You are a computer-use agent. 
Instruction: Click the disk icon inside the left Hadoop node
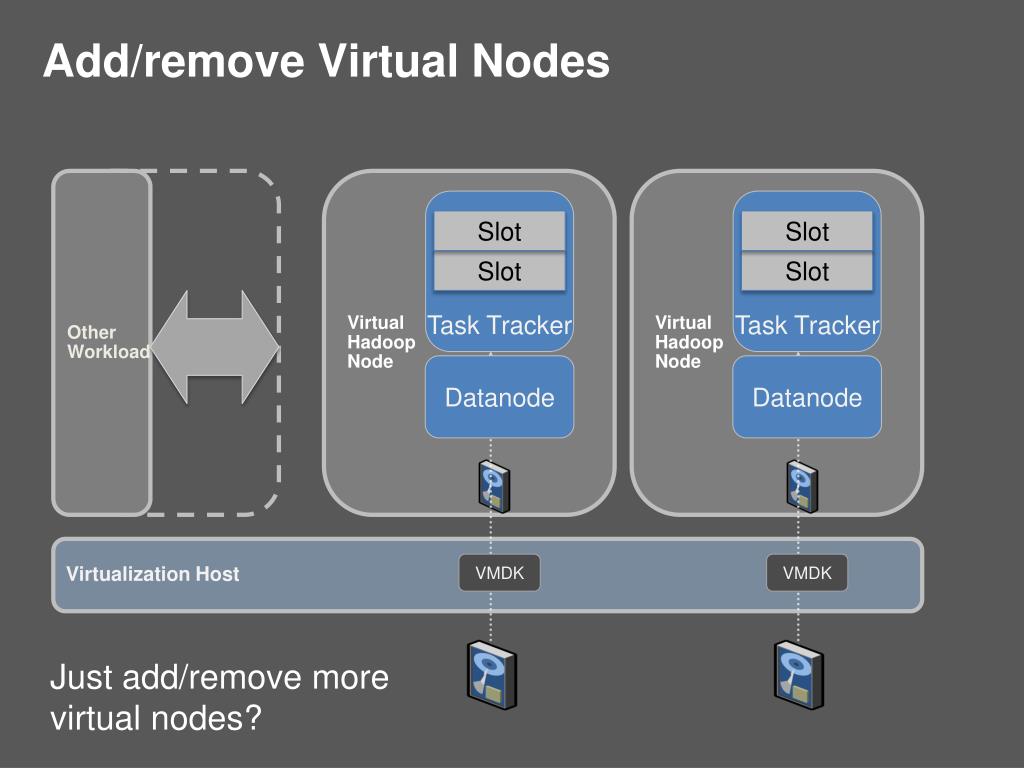(x=494, y=487)
